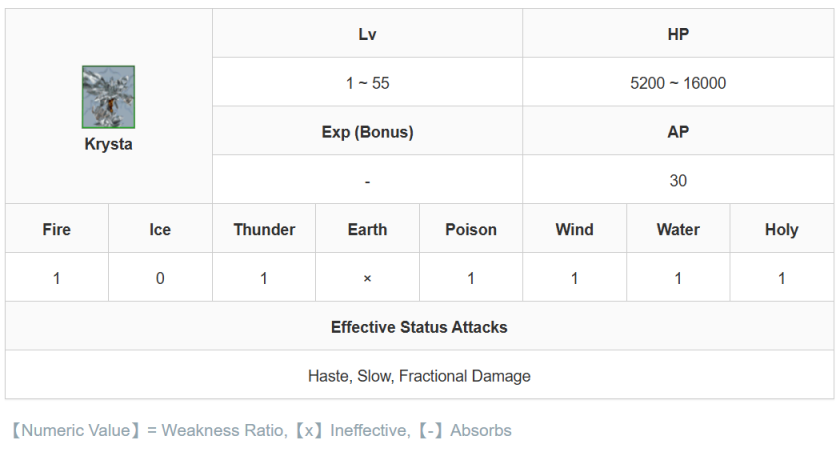Viewport: 840px width, 452px height.
Task: Click the Krysta enemy portrait image
Action: point(108,97)
